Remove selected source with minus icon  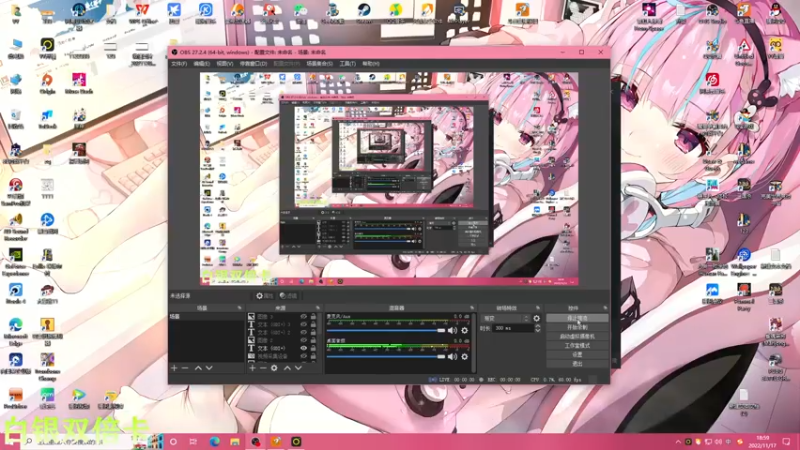click(263, 368)
